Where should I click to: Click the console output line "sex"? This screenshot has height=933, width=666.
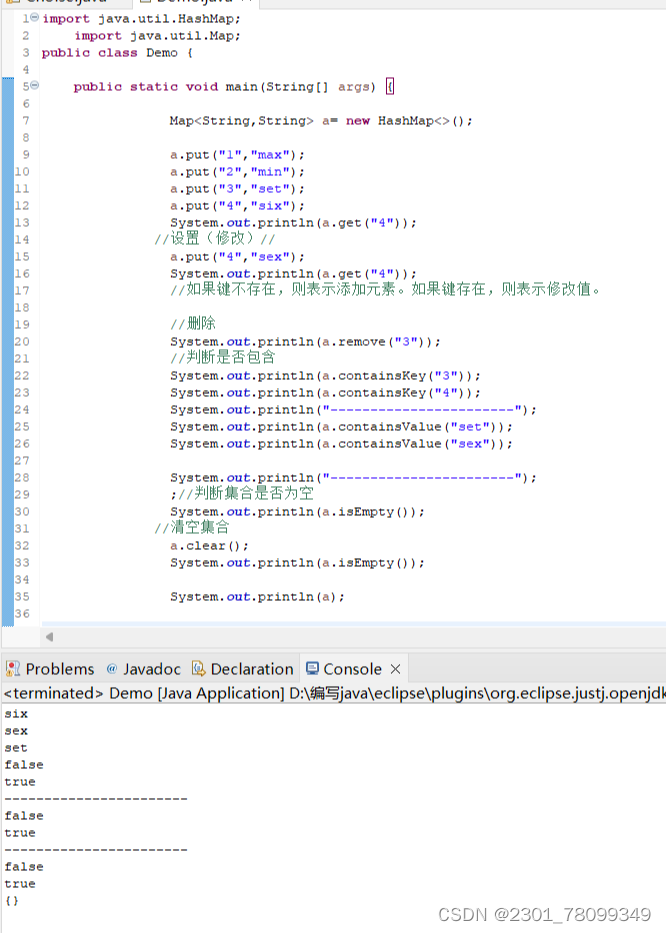coord(16,731)
